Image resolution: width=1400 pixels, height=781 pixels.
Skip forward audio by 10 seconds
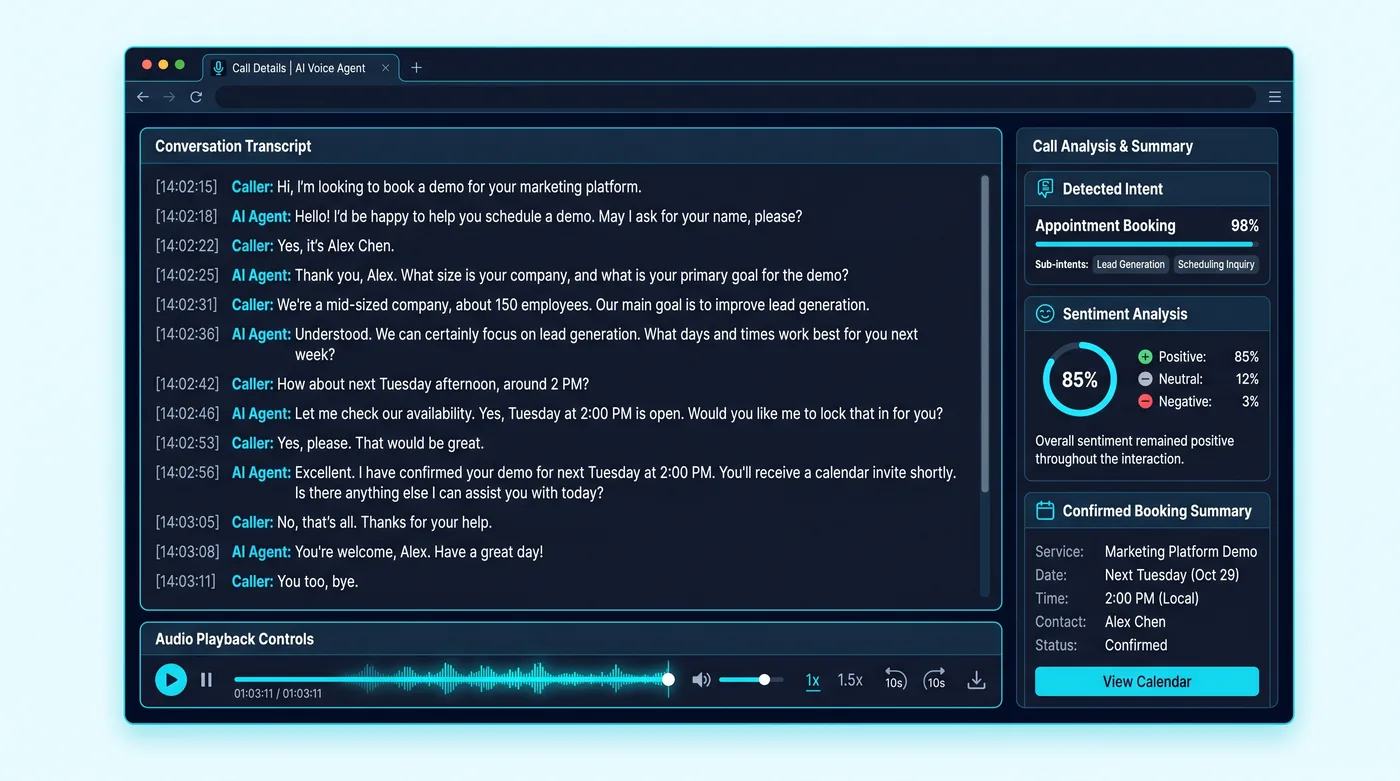point(935,680)
